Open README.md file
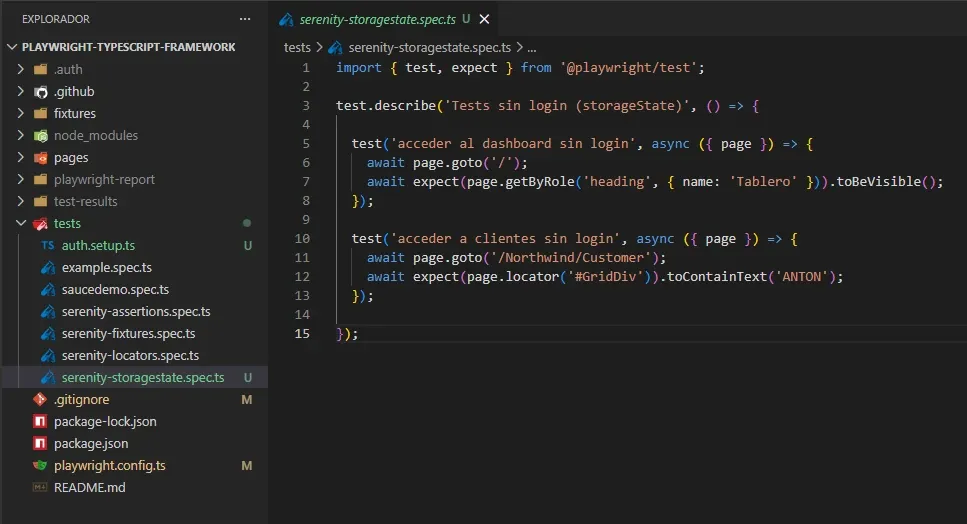Screen dimensions: 967x524 pyautogui.click(x=89, y=488)
